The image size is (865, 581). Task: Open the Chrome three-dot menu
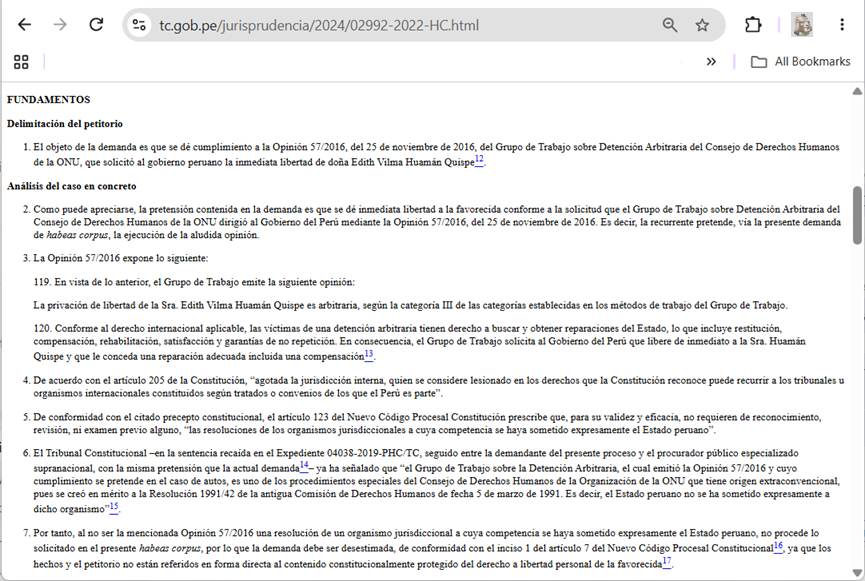pyautogui.click(x=842, y=25)
